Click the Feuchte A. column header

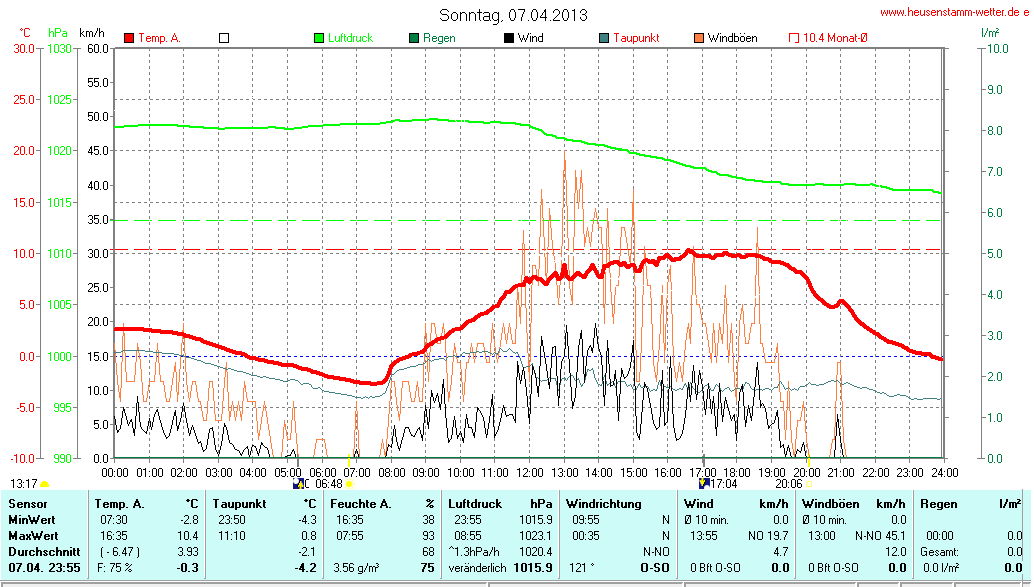coord(382,503)
